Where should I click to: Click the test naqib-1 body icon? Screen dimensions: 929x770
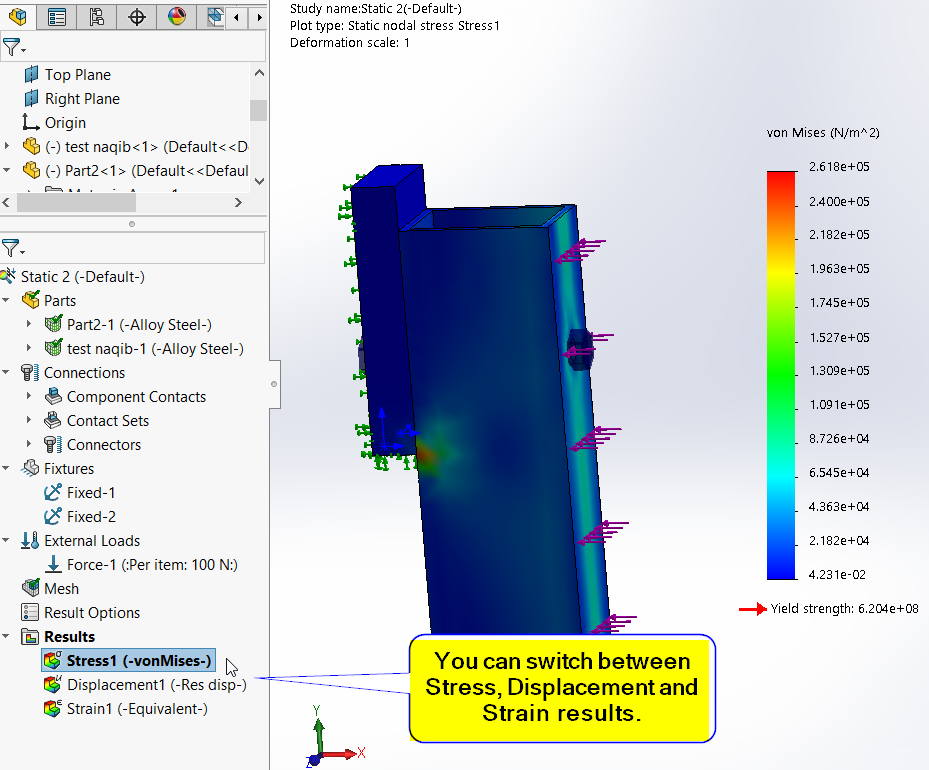53,348
